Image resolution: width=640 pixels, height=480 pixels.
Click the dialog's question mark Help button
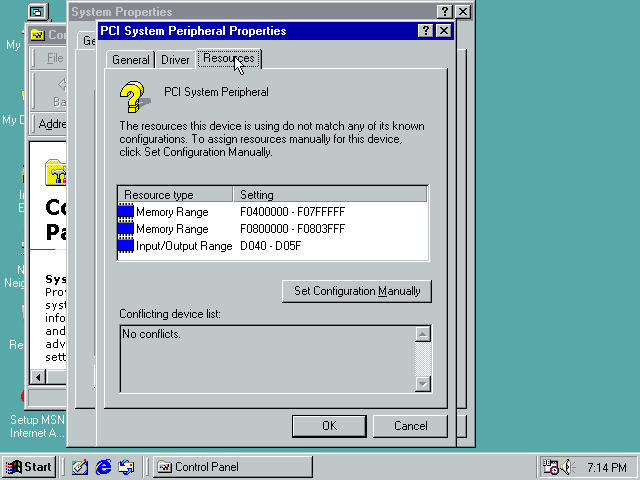(426, 31)
